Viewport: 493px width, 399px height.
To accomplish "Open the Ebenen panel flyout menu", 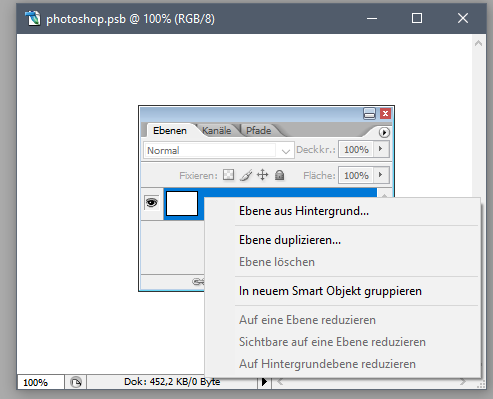I will pyautogui.click(x=384, y=132).
